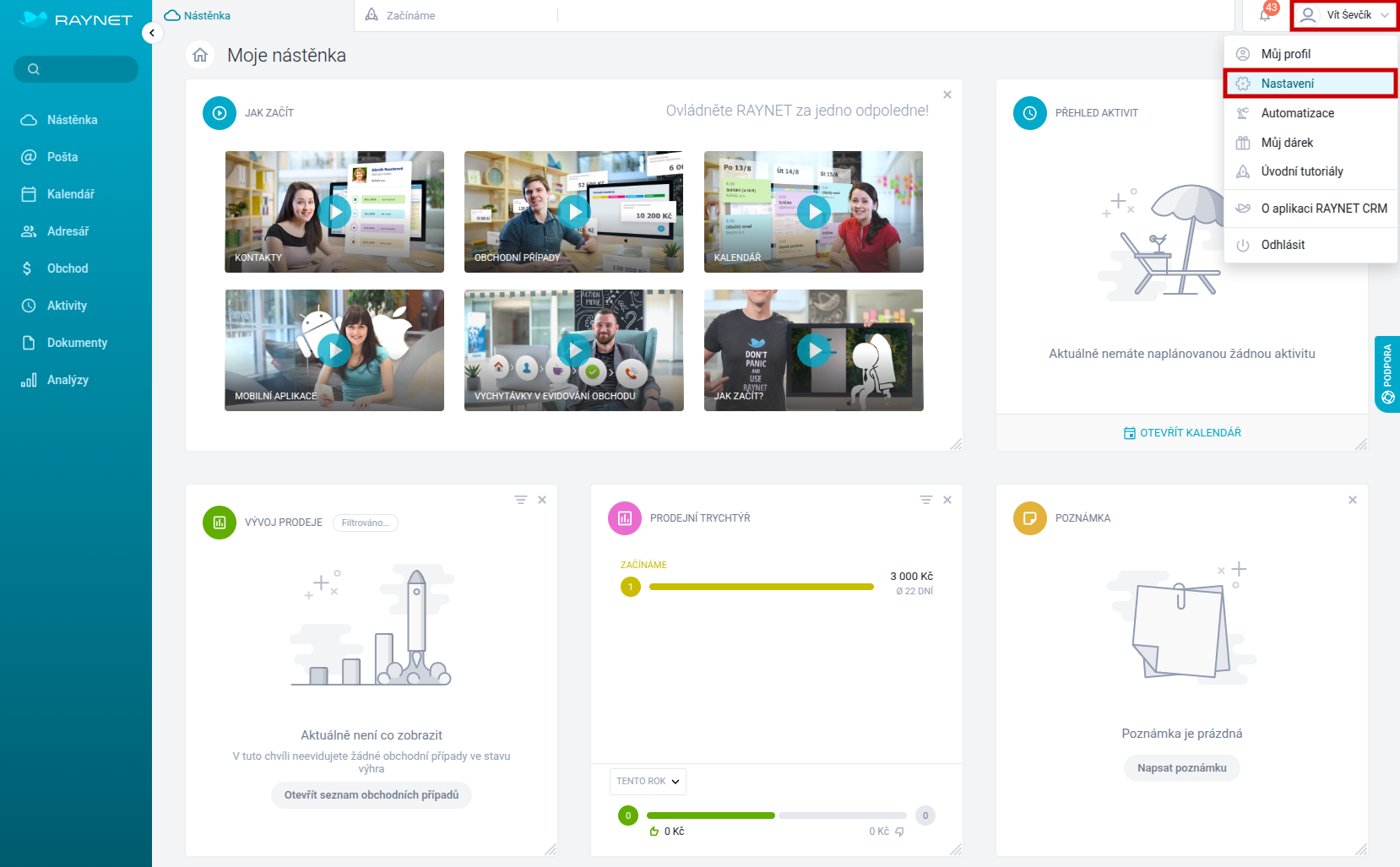Close the Jak začít panel
1400x867 pixels.
[x=947, y=95]
